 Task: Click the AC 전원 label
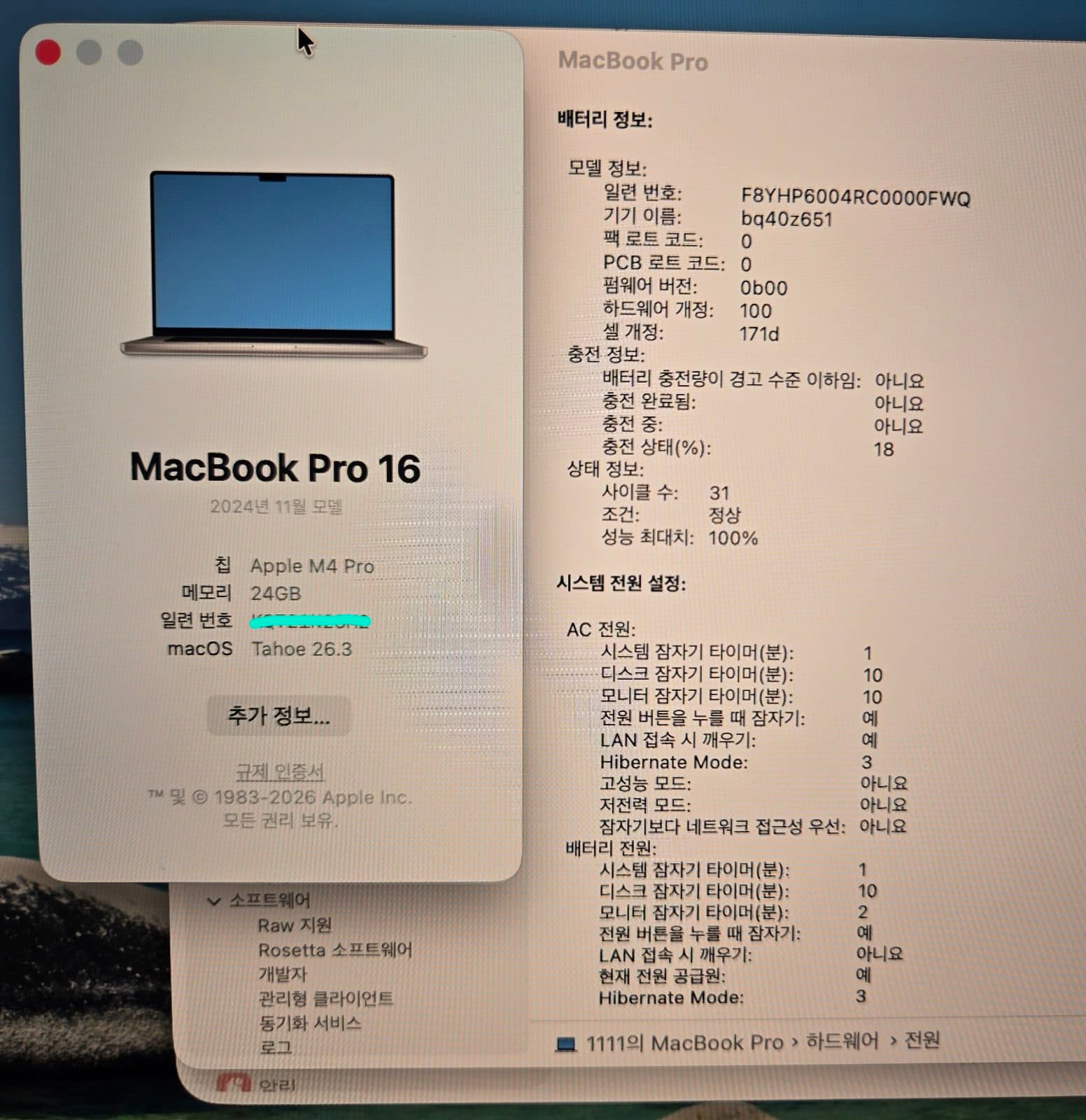click(x=600, y=629)
